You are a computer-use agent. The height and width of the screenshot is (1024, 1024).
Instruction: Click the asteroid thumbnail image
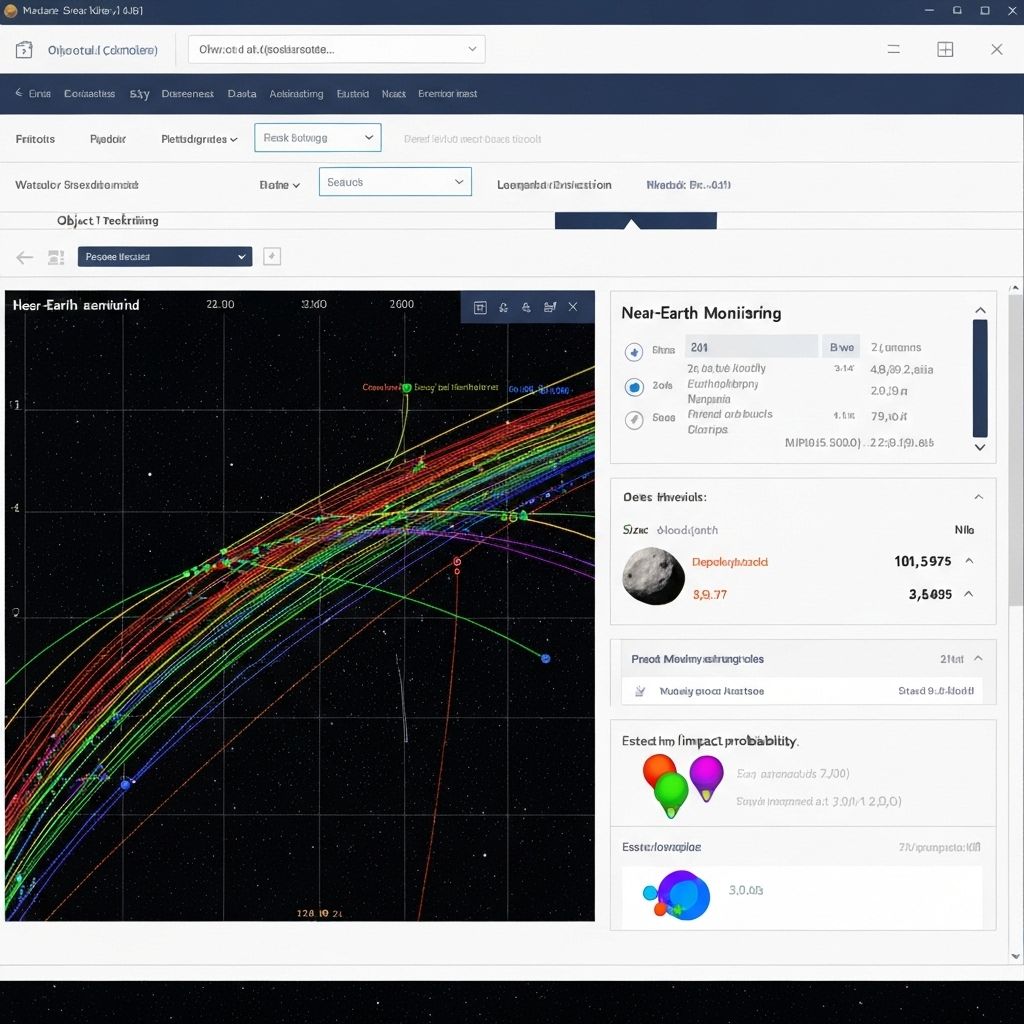[654, 577]
